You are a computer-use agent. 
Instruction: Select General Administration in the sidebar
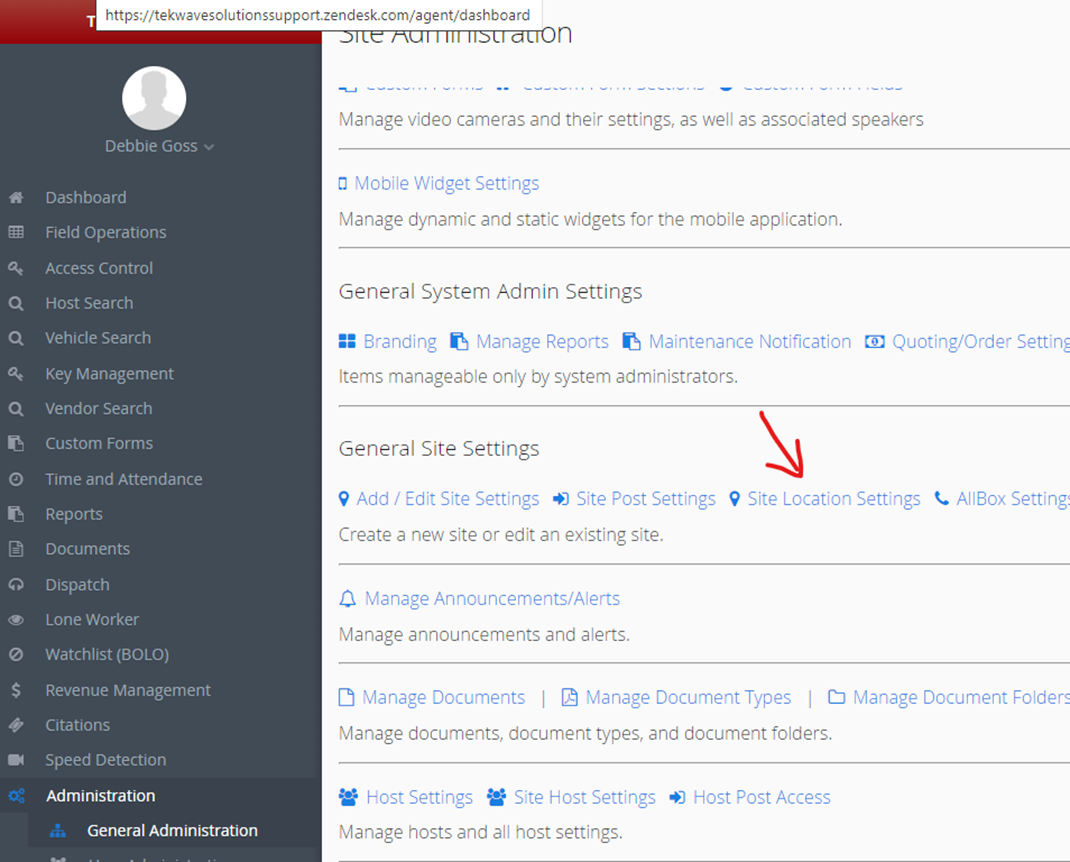(x=174, y=830)
